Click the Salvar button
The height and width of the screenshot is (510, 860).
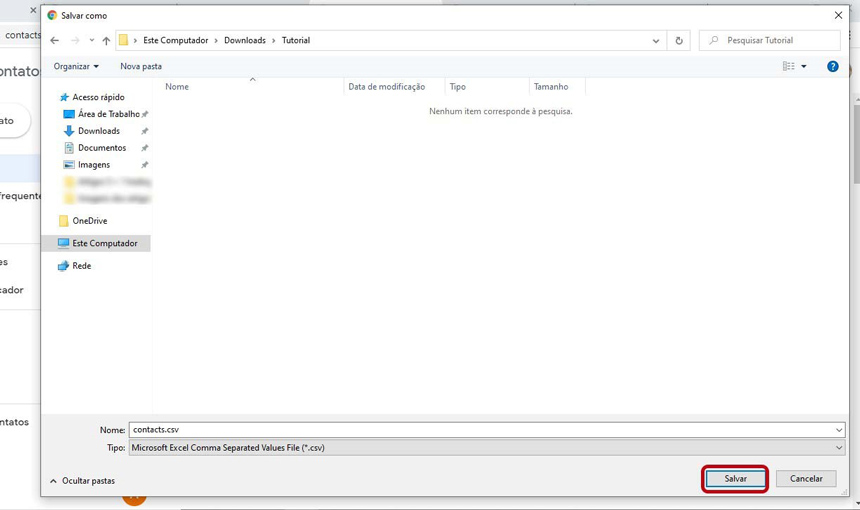735,479
